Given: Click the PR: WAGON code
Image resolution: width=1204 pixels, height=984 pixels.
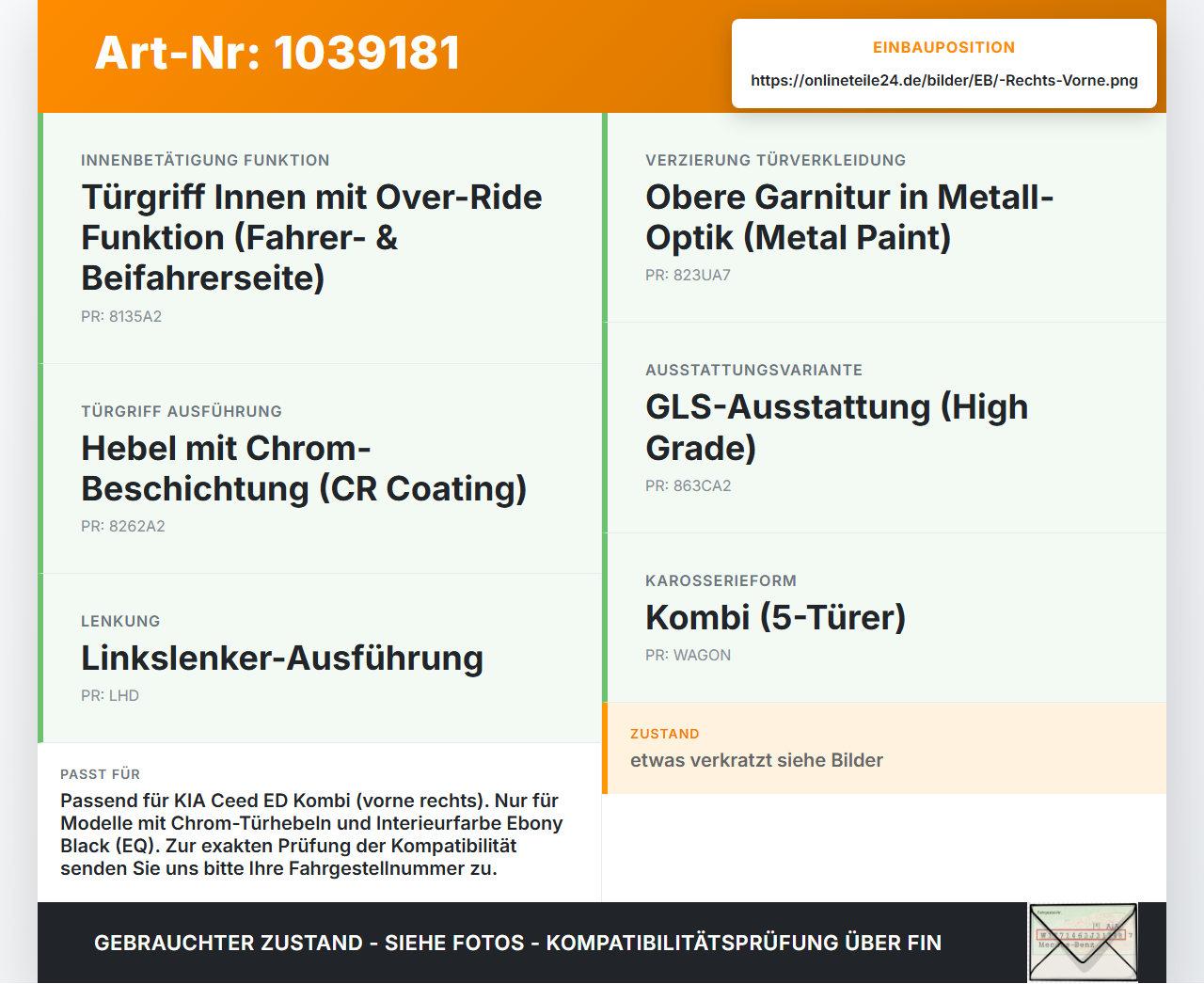Looking at the screenshot, I should coord(688,655).
